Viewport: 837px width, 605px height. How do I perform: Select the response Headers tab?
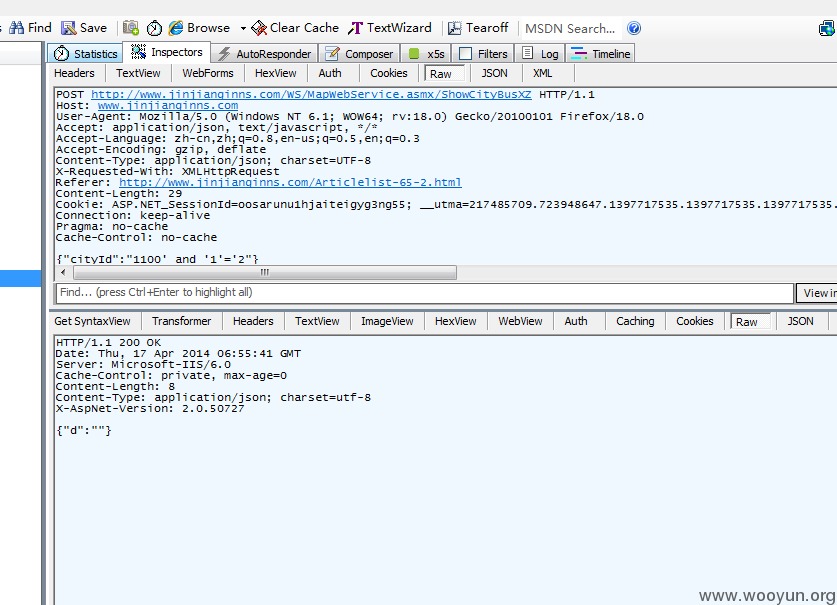(253, 321)
